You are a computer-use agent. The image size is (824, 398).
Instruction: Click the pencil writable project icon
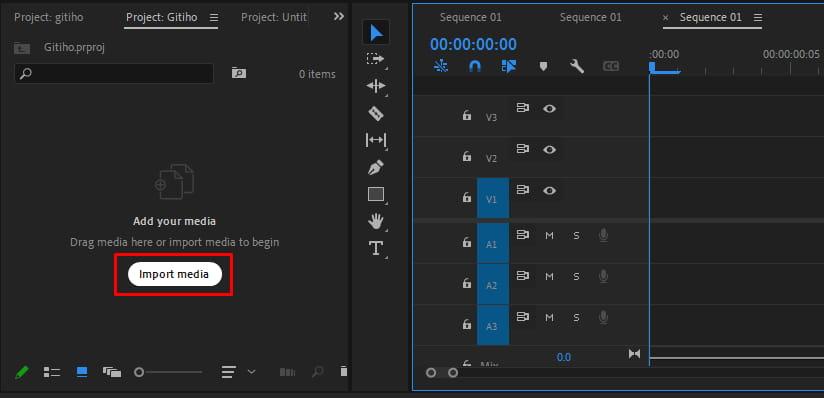(x=22, y=373)
